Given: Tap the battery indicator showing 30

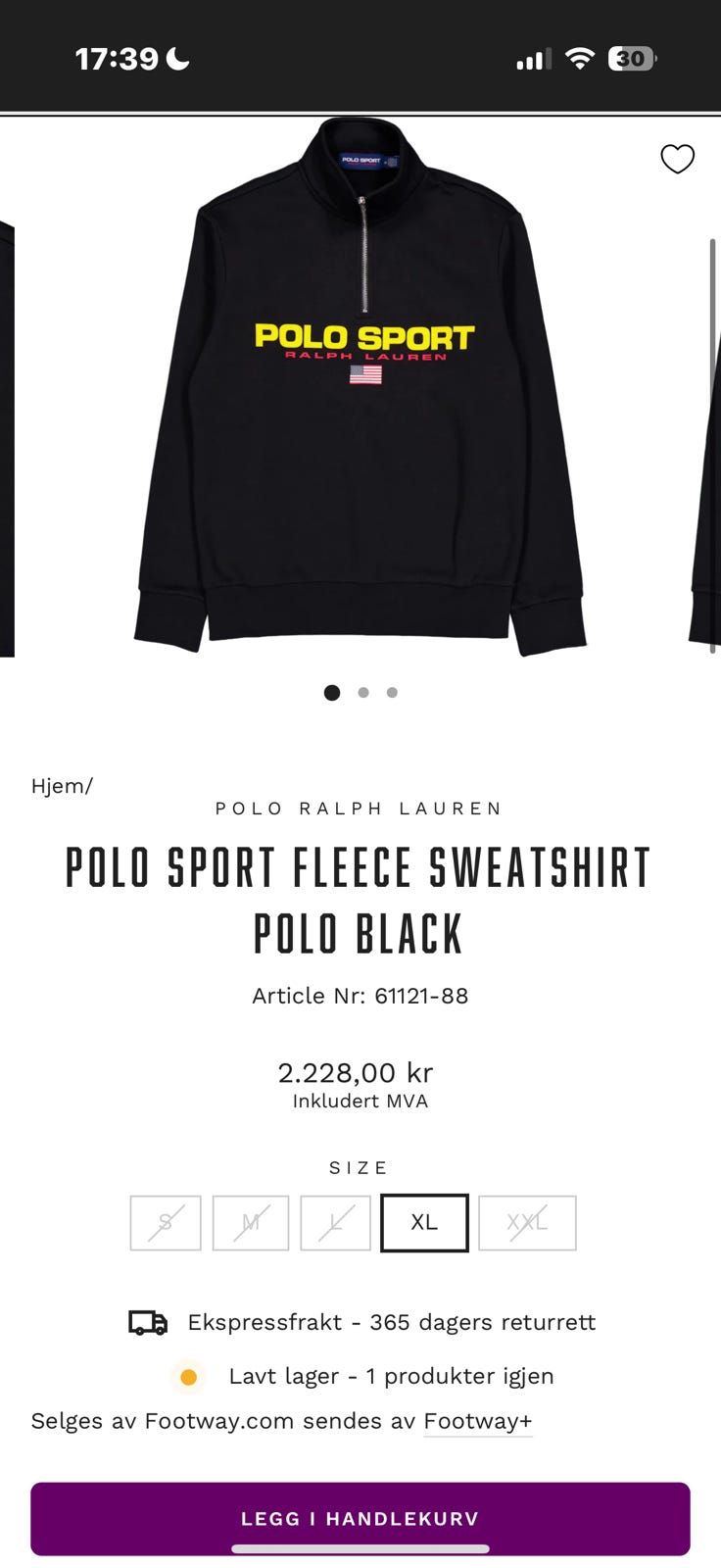Looking at the screenshot, I should point(633,59).
